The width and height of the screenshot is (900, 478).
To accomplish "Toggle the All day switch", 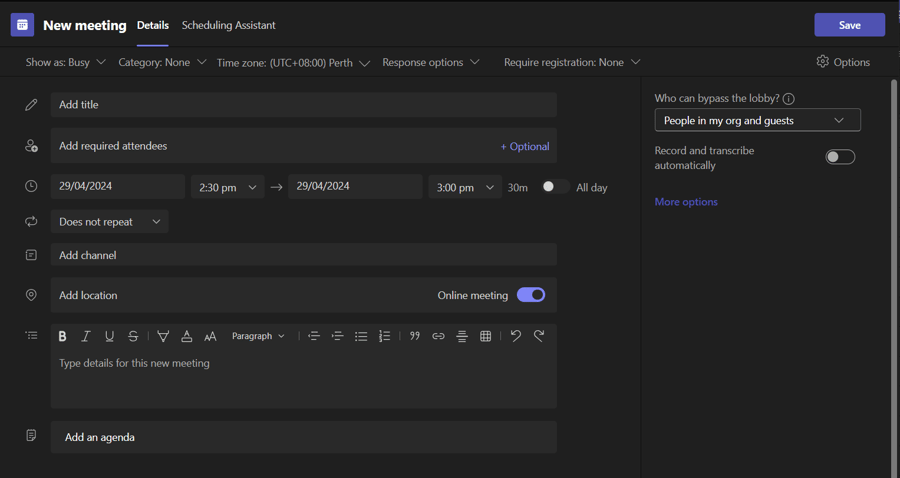I will tap(555, 186).
